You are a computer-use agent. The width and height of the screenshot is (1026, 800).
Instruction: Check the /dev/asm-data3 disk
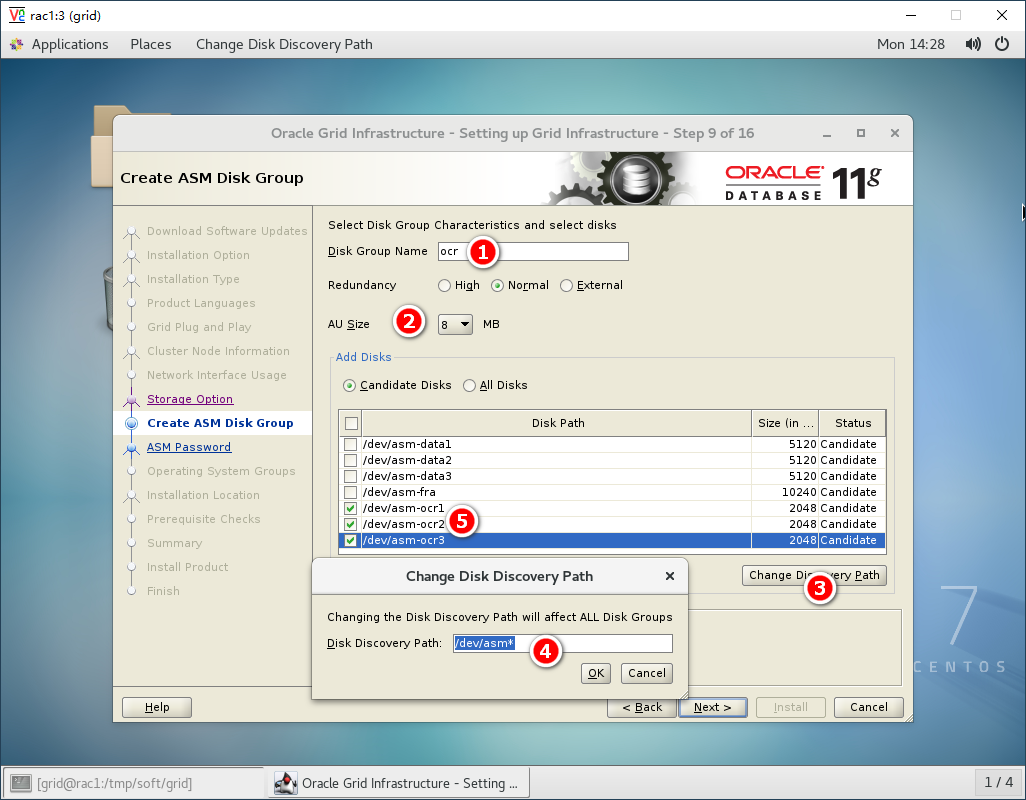(351, 476)
